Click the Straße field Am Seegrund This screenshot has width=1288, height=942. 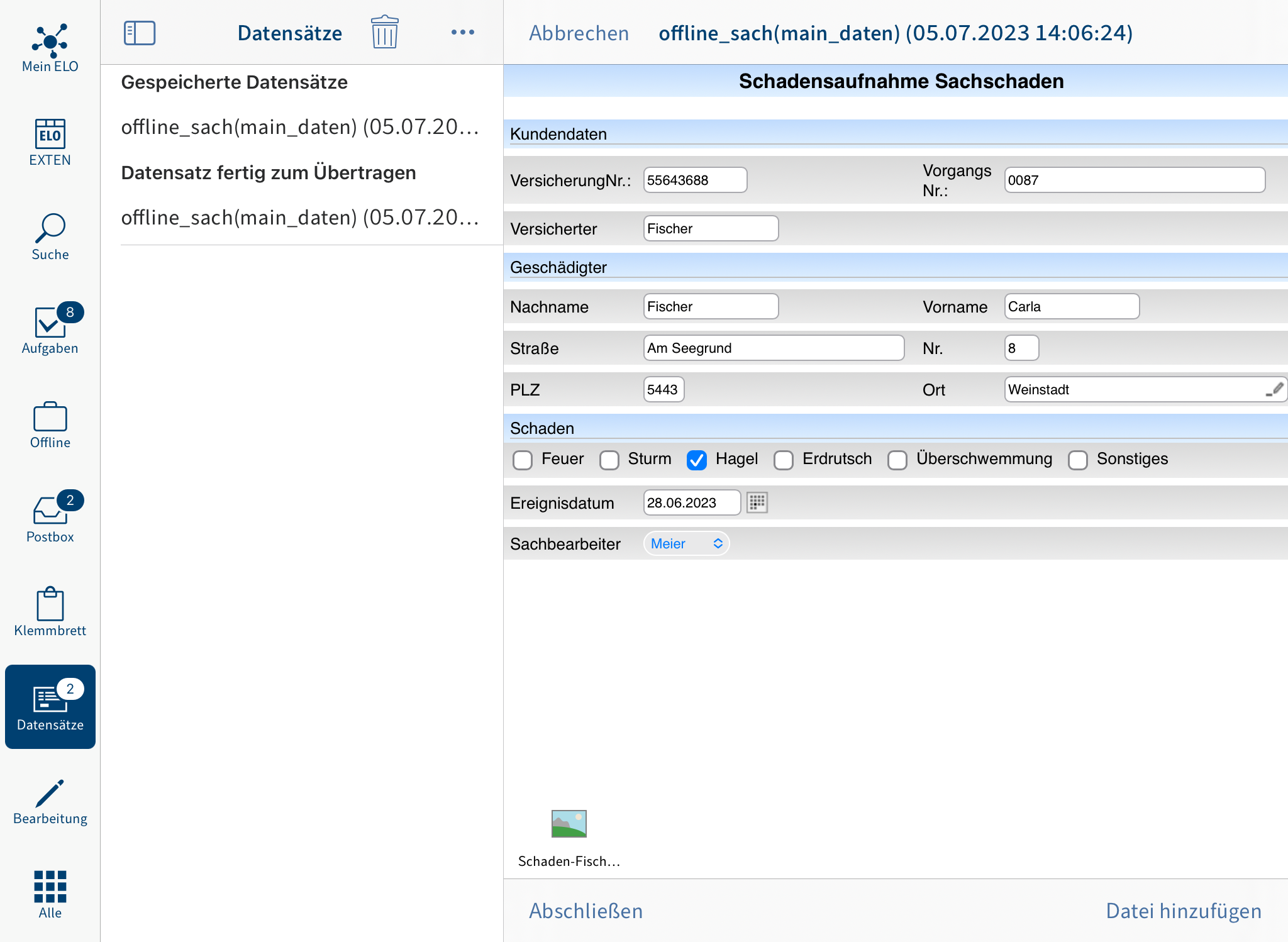(x=774, y=348)
